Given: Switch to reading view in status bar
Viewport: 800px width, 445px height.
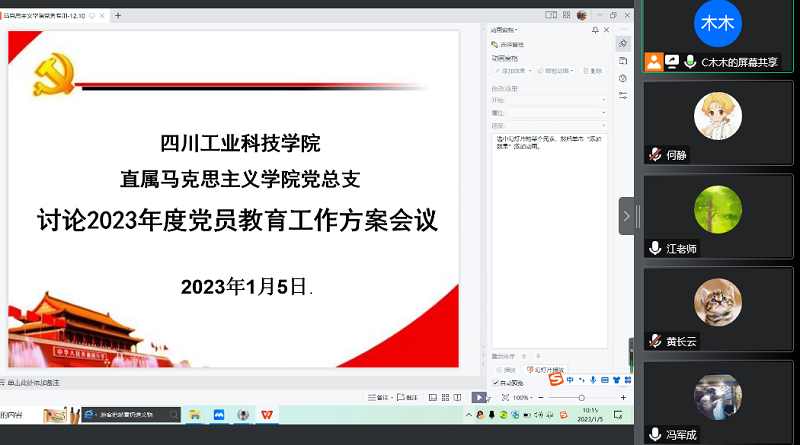Looking at the screenshot, I should (x=459, y=398).
